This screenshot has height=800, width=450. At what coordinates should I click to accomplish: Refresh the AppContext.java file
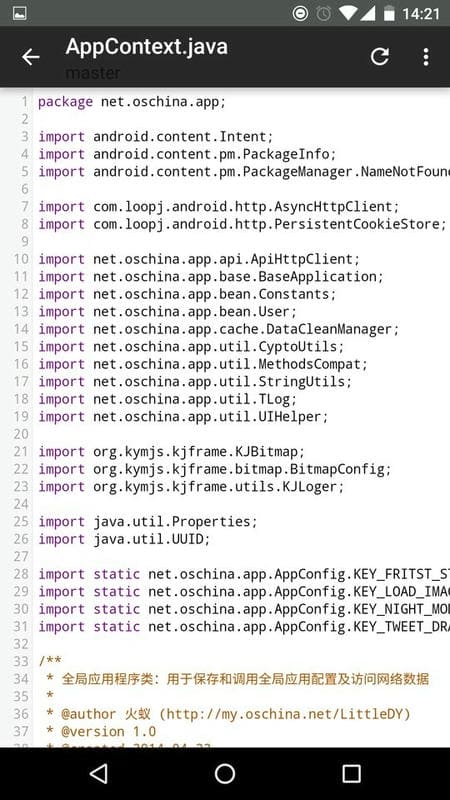(380, 57)
